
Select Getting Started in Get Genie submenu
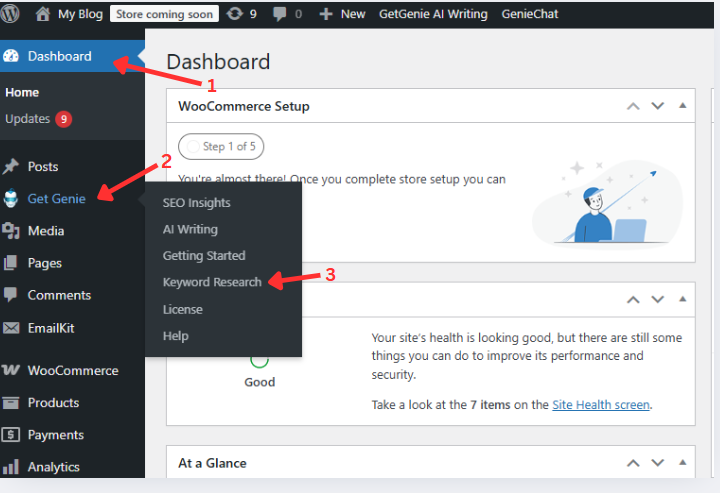(204, 256)
